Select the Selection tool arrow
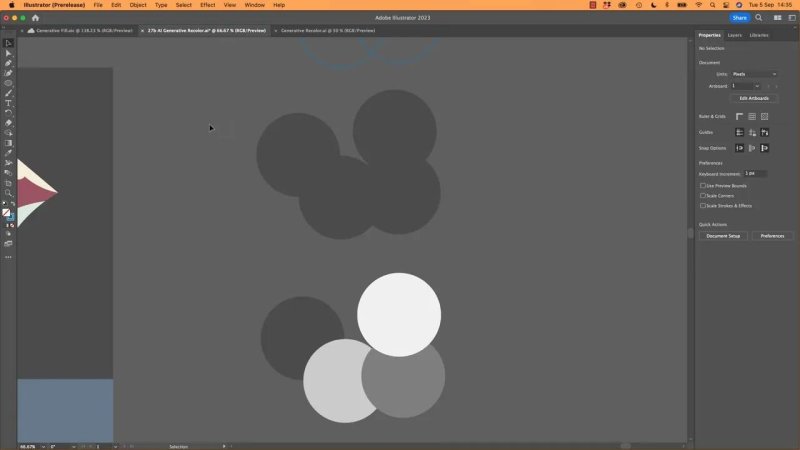The image size is (800, 450). pyautogui.click(x=8, y=43)
